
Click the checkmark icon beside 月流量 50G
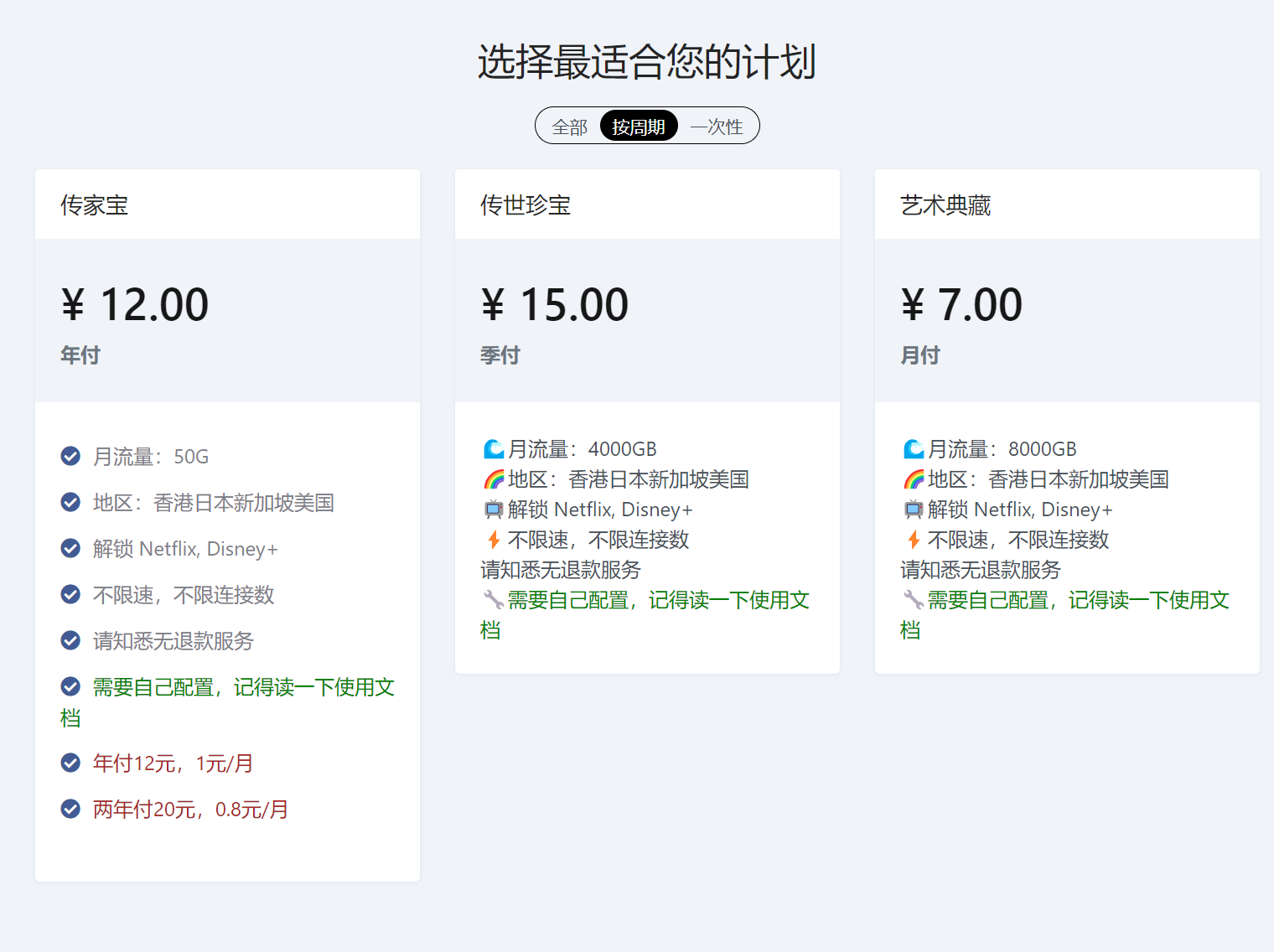tap(71, 456)
